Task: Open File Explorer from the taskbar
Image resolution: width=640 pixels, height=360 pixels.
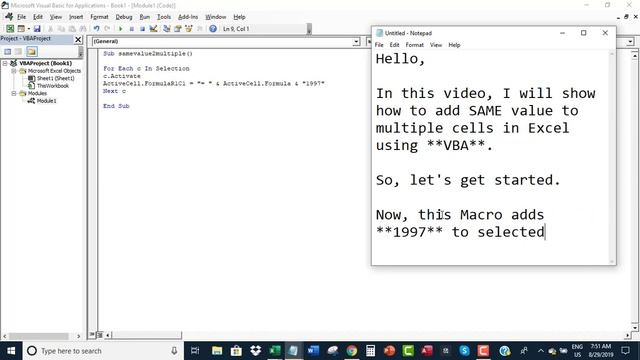Action: 217,351
